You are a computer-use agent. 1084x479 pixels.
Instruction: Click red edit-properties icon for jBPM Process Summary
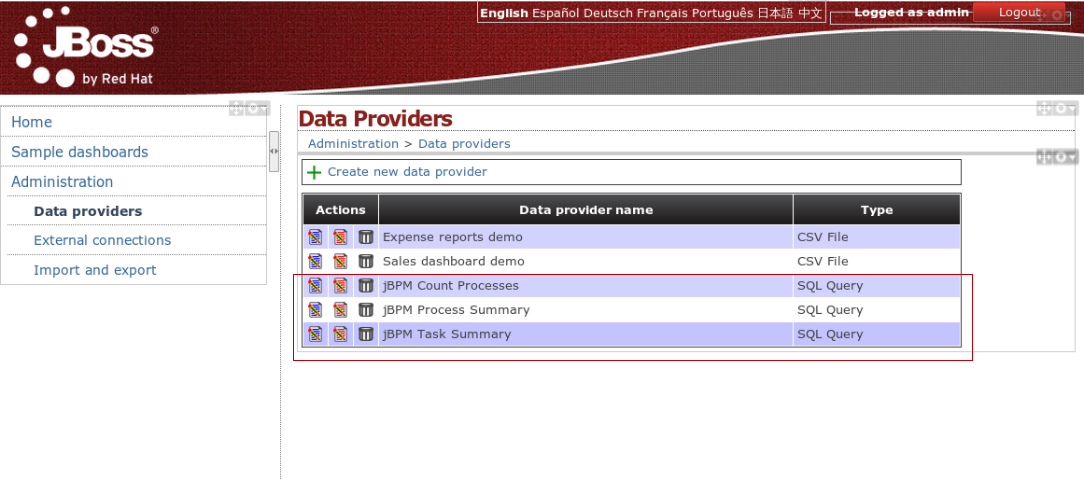340,310
